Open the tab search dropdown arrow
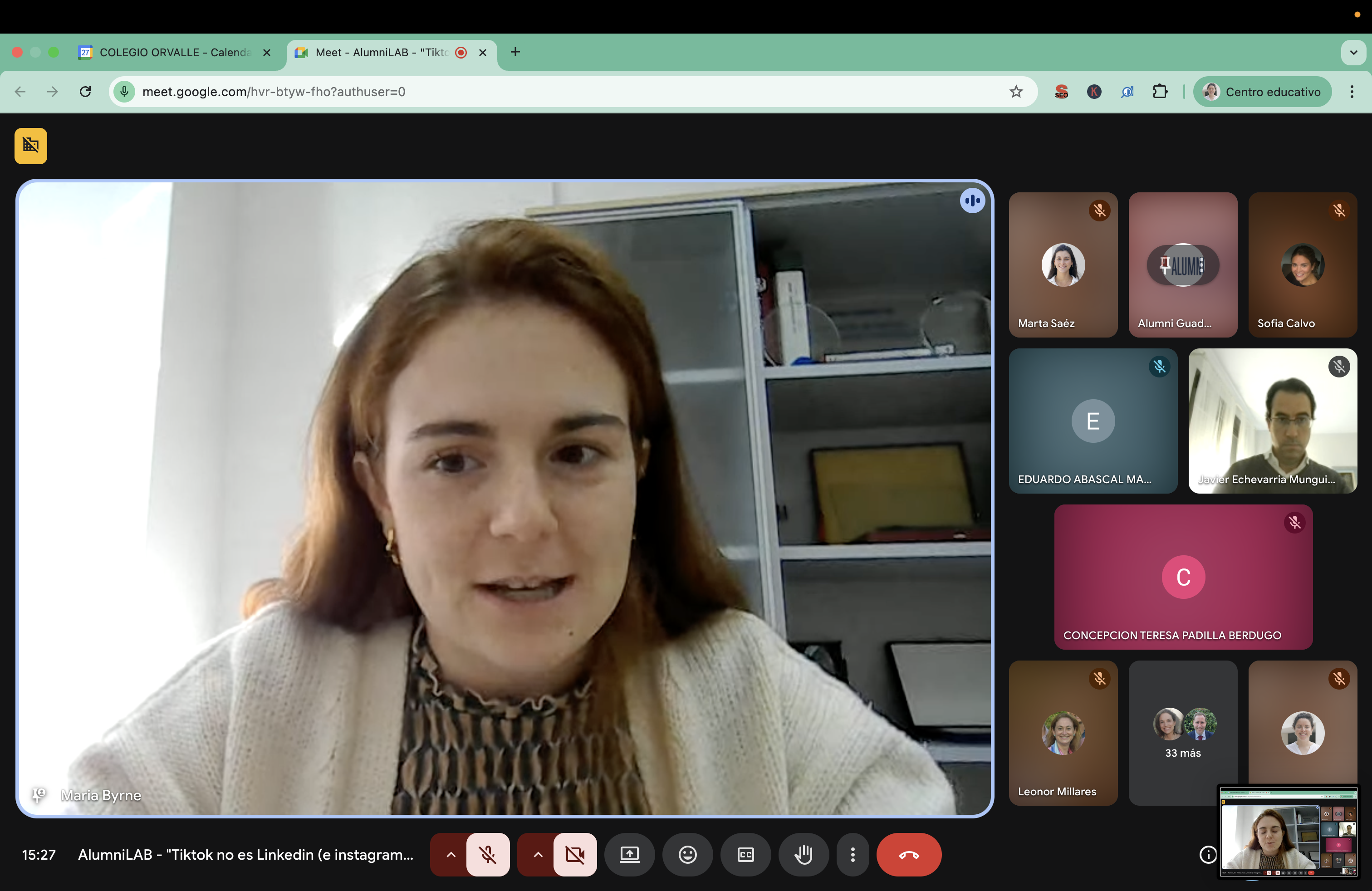This screenshot has height=891, width=1372. (x=1353, y=53)
